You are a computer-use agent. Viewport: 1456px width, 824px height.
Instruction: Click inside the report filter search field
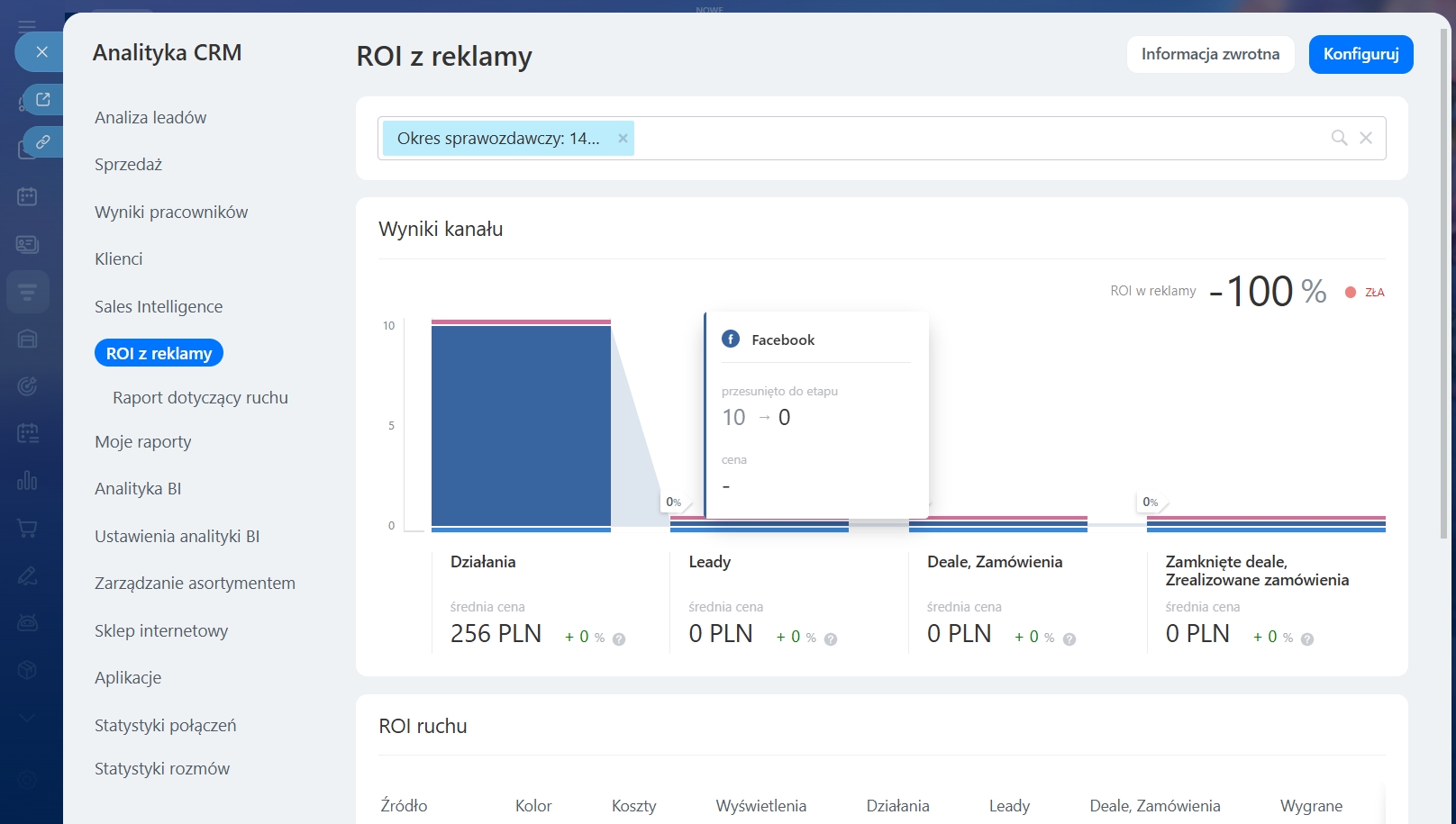pyautogui.click(x=973, y=139)
